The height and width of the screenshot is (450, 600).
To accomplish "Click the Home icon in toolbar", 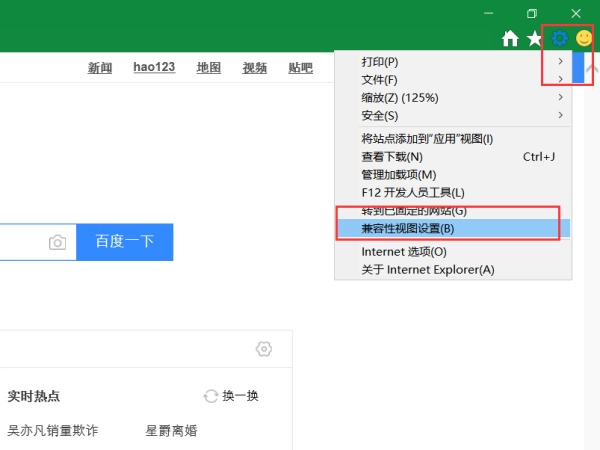I will [510, 39].
